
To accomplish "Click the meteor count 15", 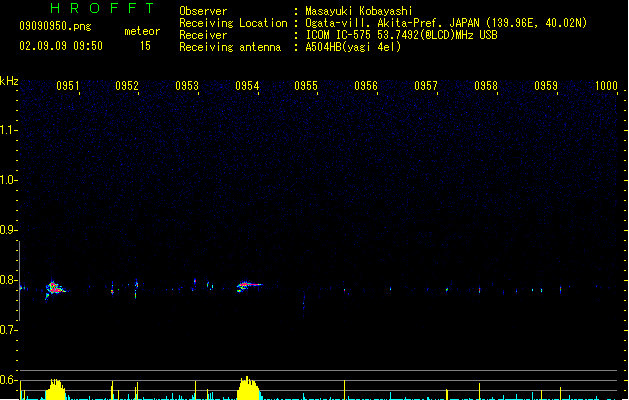I will point(145,46).
